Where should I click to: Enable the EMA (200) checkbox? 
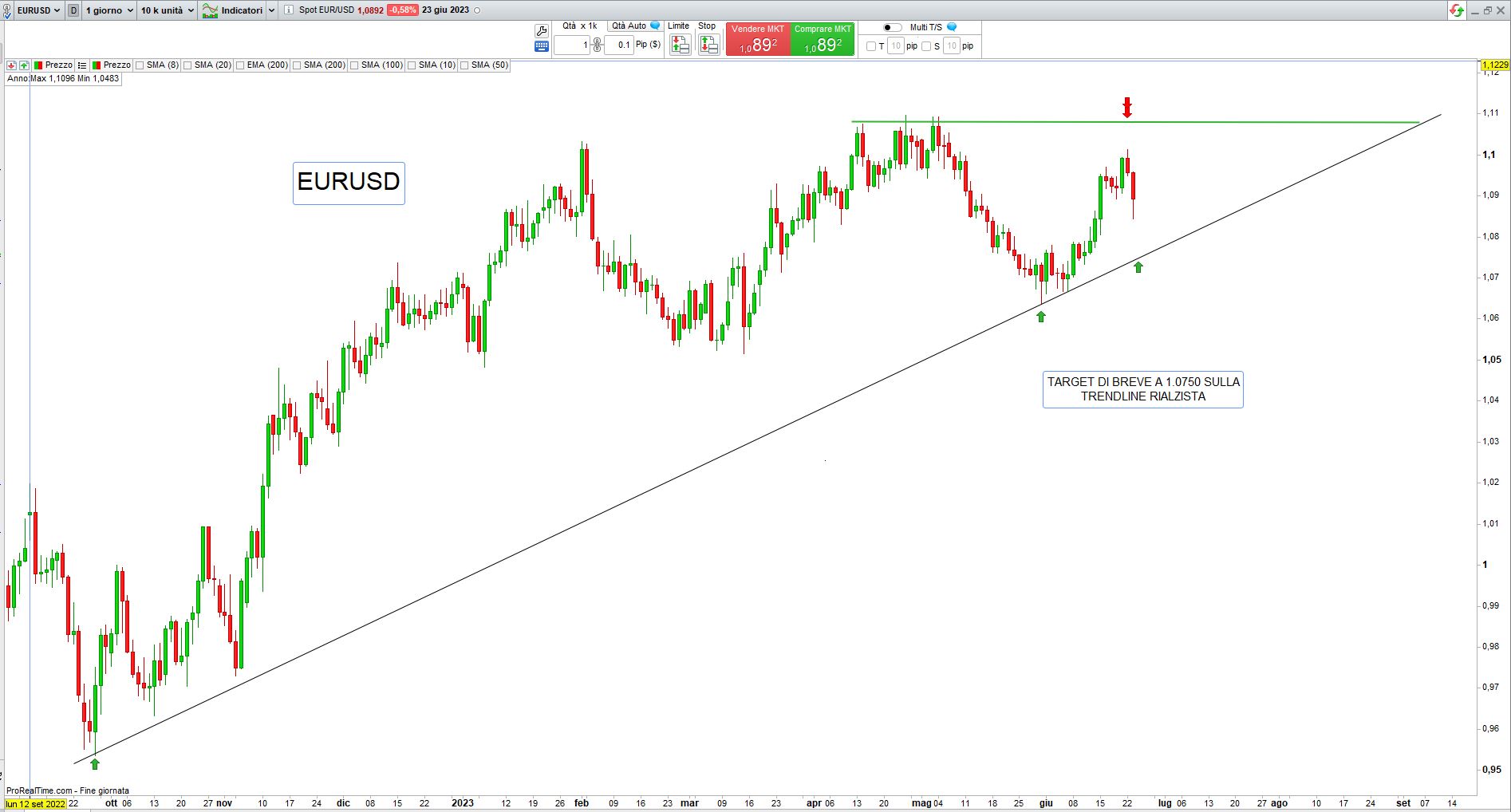(240, 65)
